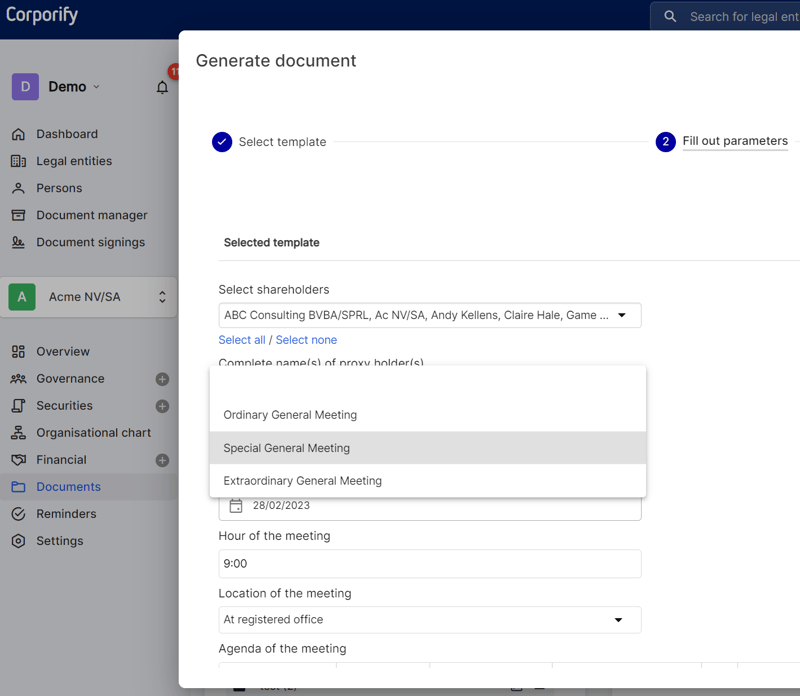Click the Organisational chart hierarchy icon
The image size is (800, 696).
[x=18, y=433]
